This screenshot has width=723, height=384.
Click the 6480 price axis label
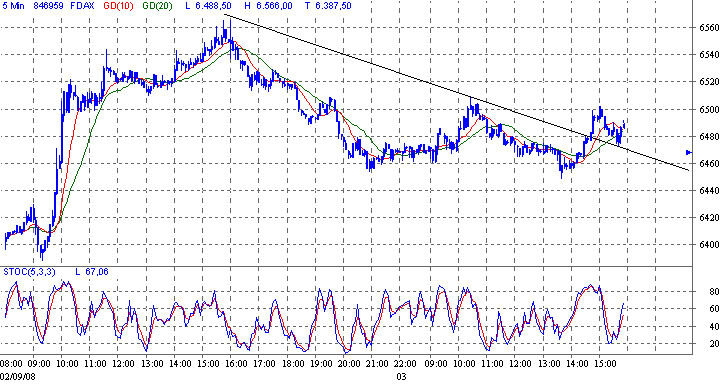click(x=709, y=136)
